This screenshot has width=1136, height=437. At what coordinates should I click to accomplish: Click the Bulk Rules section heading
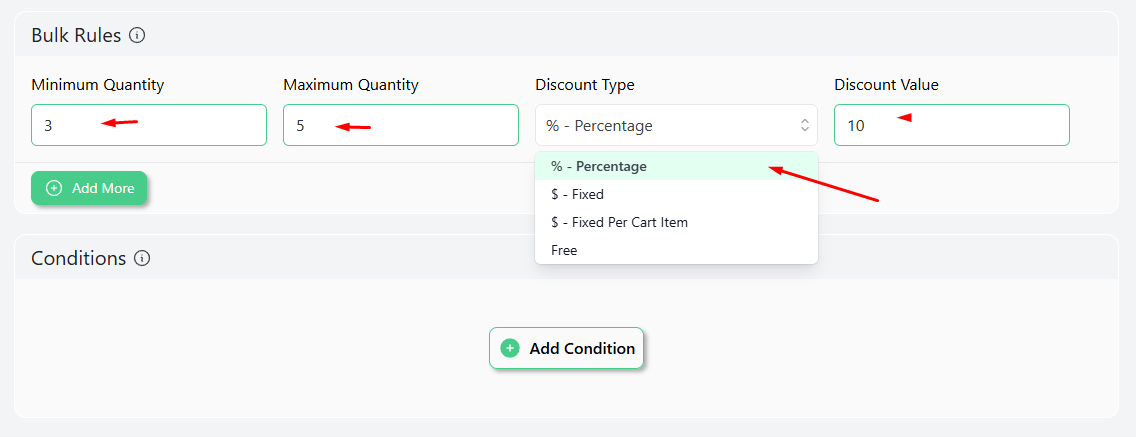point(76,36)
